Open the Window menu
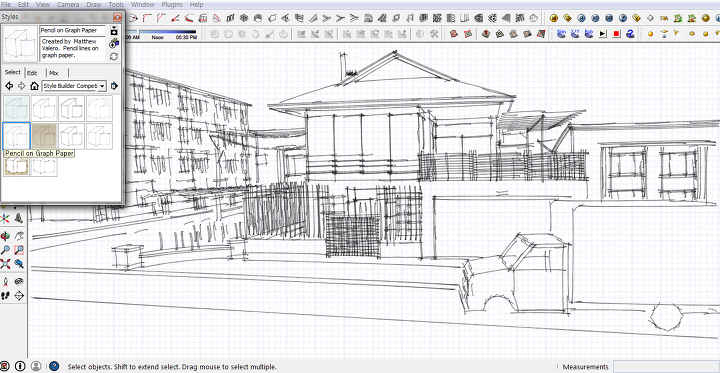 point(142,5)
